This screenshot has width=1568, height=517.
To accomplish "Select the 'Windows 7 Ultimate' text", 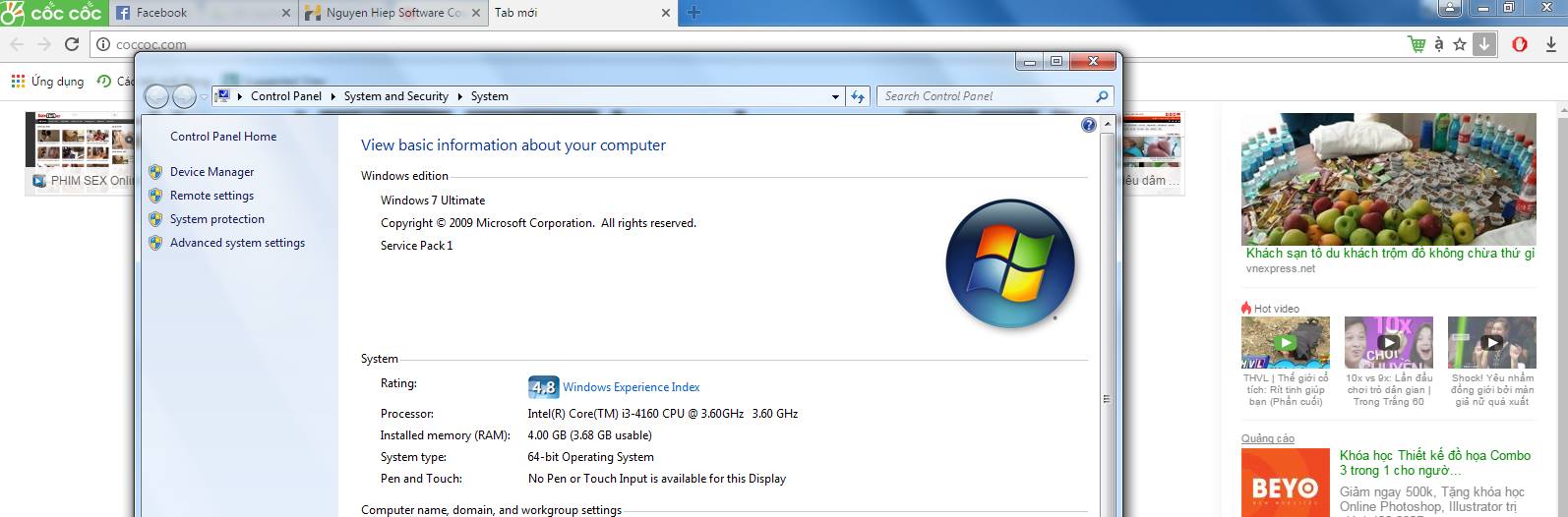I will click(x=433, y=201).
